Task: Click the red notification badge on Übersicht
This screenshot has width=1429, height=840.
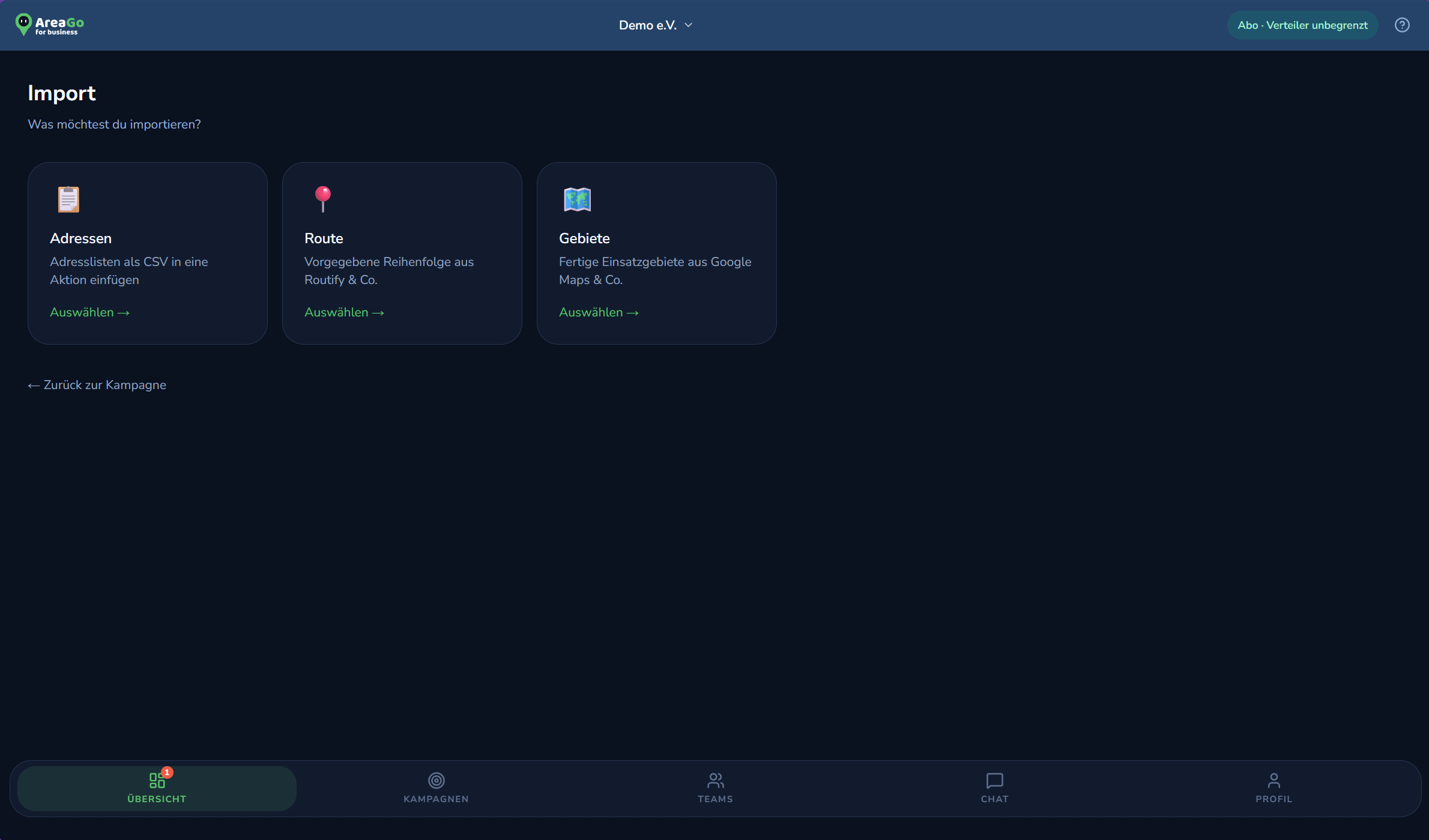Action: tap(168, 772)
